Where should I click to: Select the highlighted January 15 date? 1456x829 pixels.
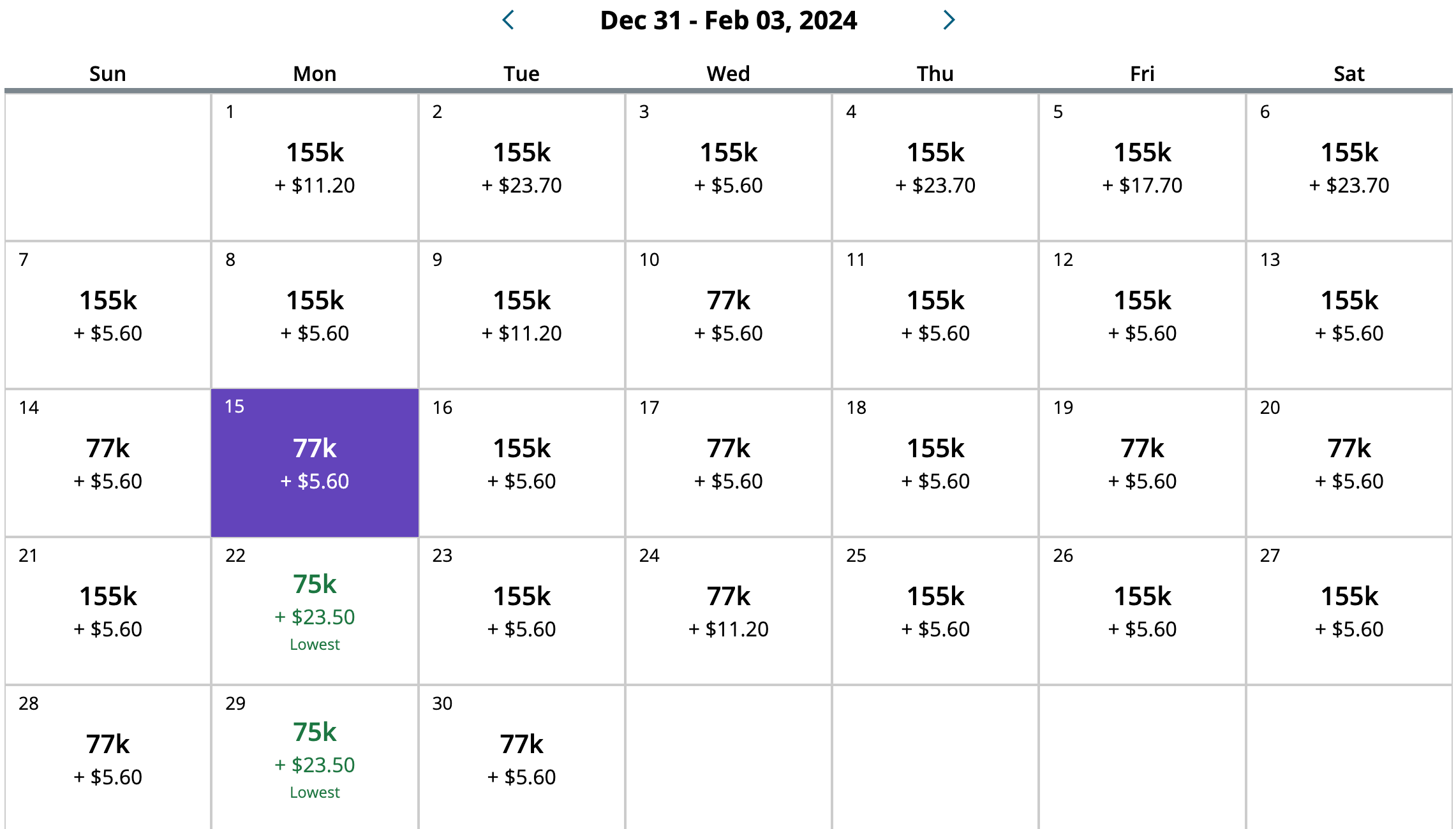click(315, 462)
